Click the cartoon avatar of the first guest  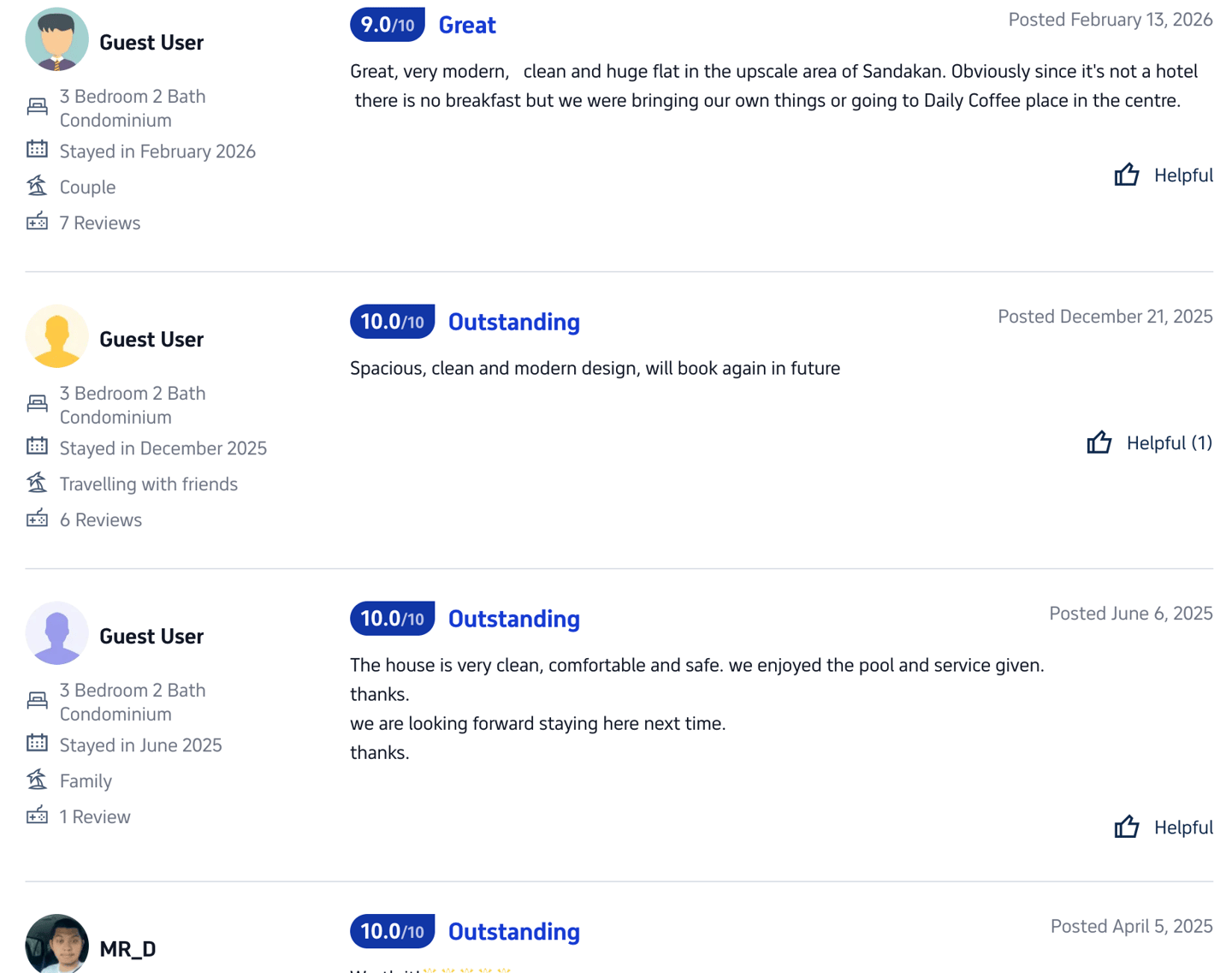pyautogui.click(x=56, y=39)
